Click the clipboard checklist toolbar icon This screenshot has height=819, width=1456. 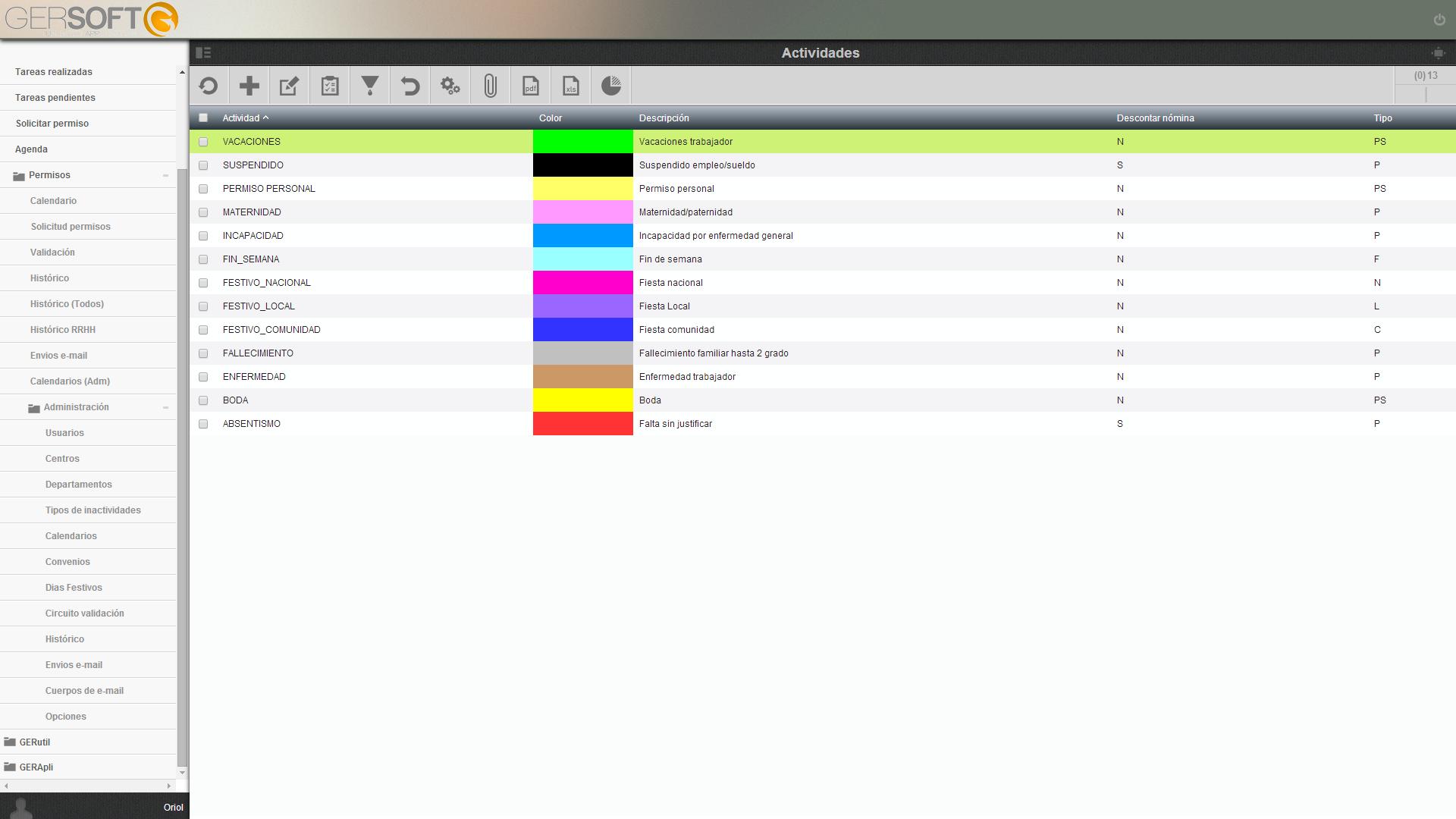click(329, 86)
